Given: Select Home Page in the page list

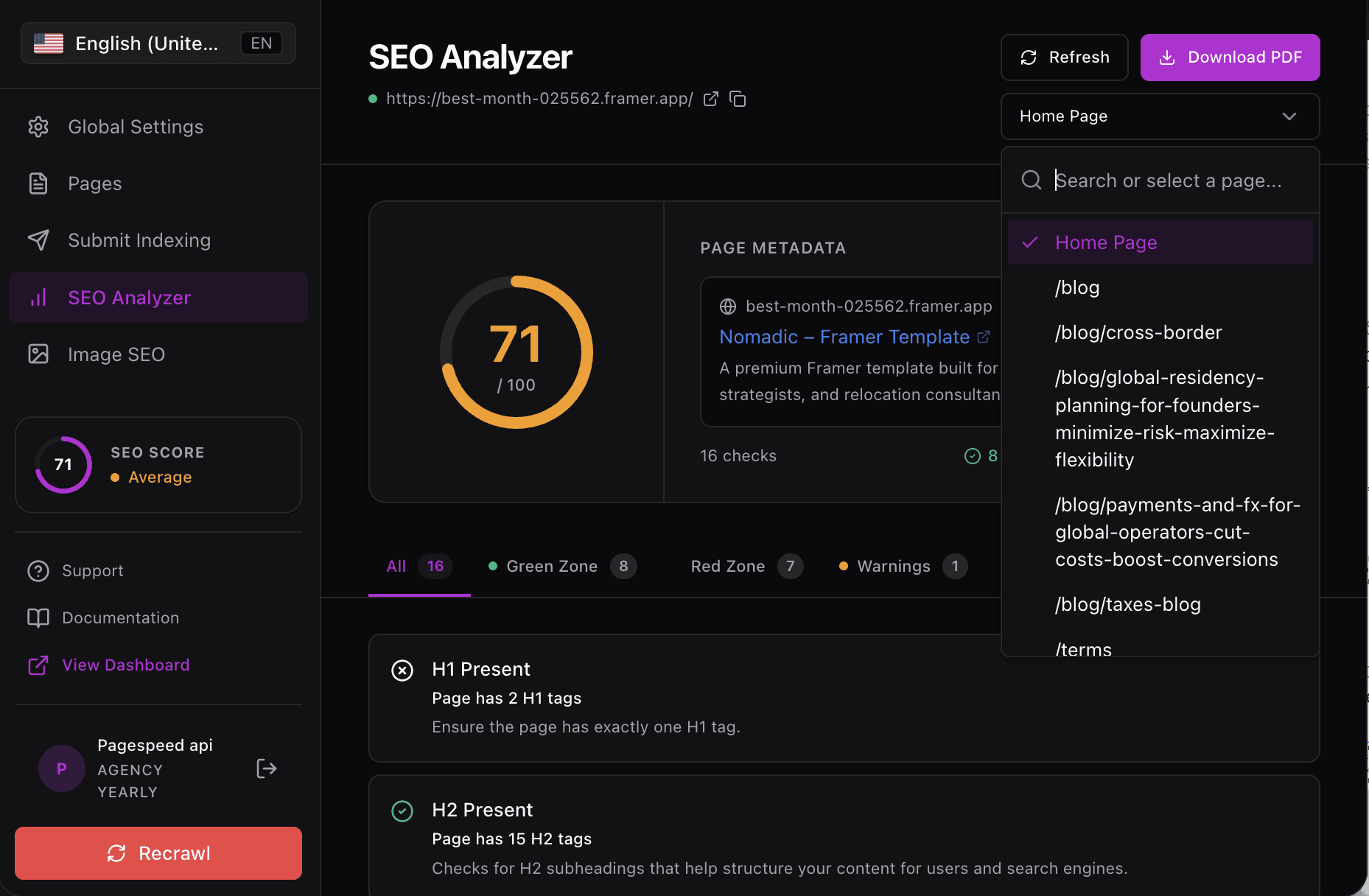Looking at the screenshot, I should click(1160, 242).
